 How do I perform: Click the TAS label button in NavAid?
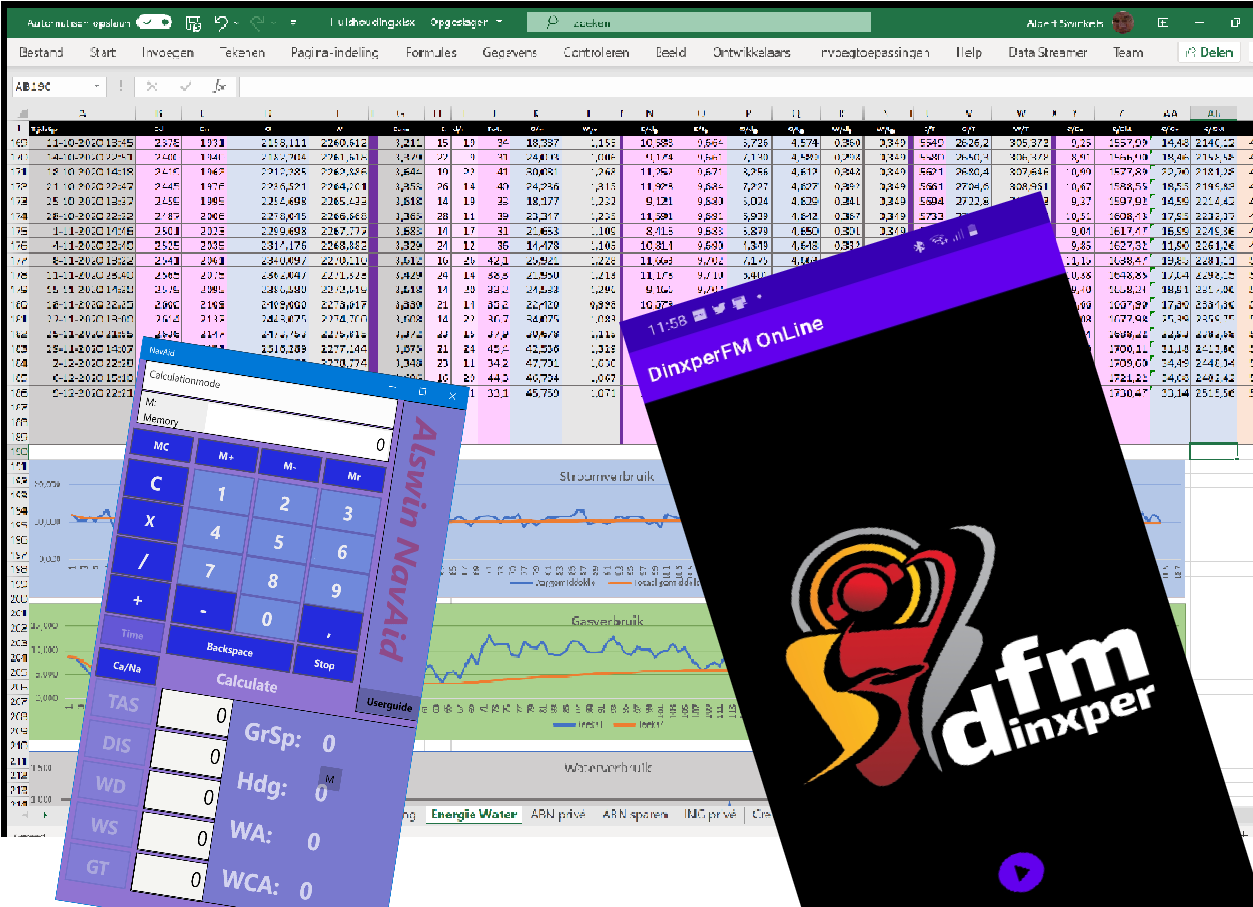(124, 704)
